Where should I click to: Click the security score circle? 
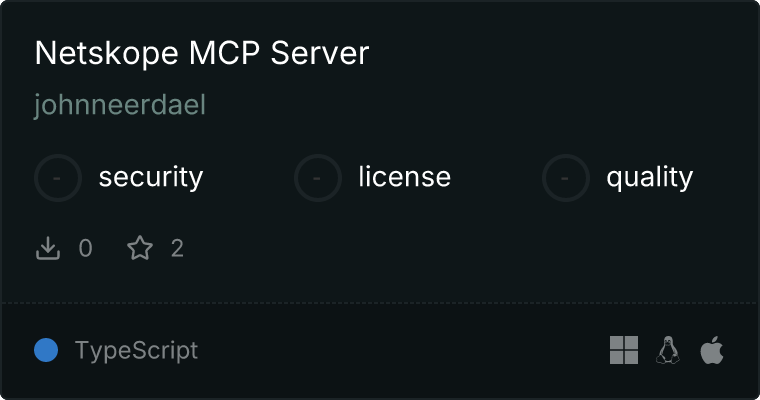(58, 178)
